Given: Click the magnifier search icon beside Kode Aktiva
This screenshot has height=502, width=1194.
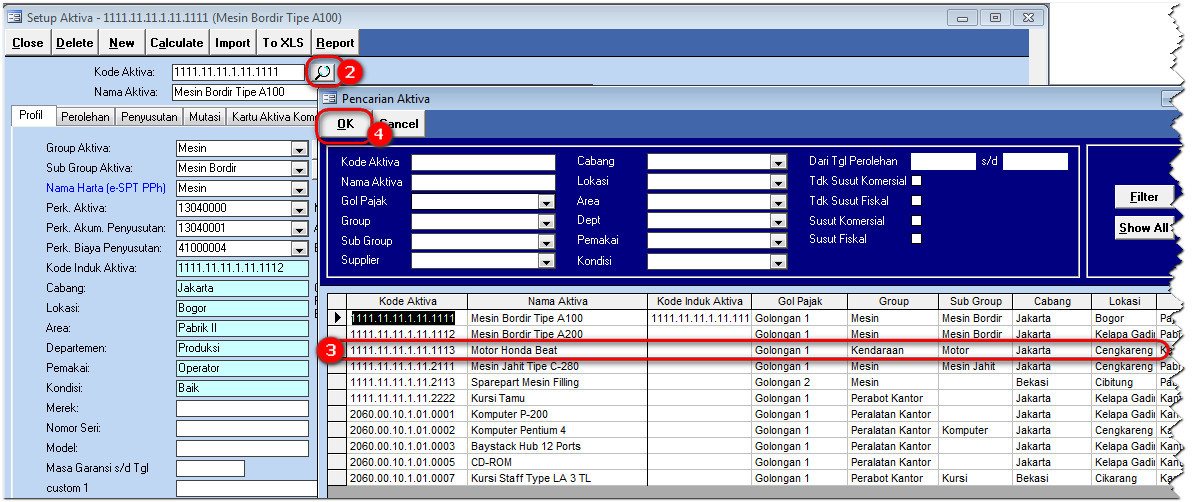Looking at the screenshot, I should click(321, 72).
